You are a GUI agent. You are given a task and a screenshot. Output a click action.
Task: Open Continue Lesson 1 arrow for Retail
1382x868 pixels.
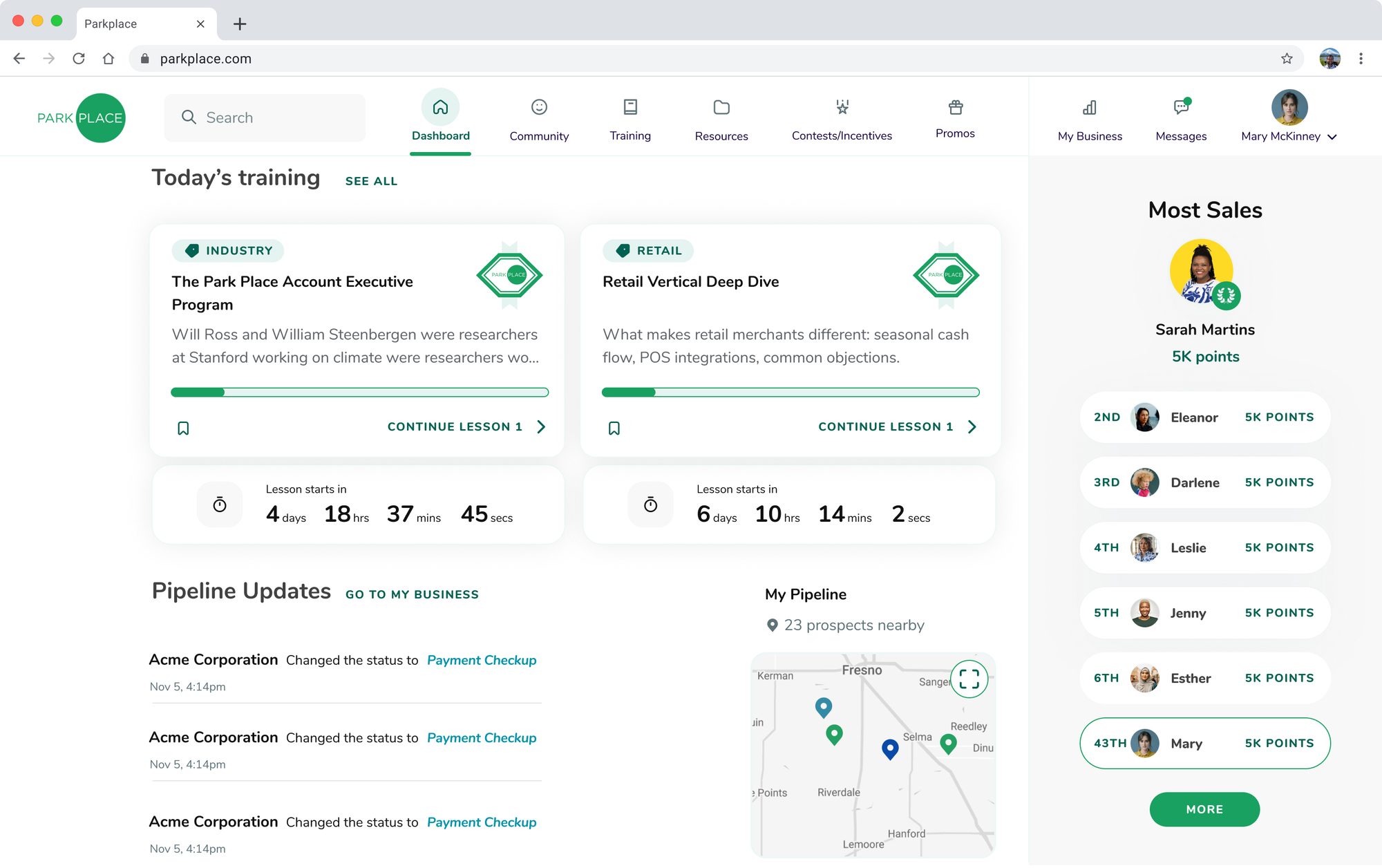972,427
